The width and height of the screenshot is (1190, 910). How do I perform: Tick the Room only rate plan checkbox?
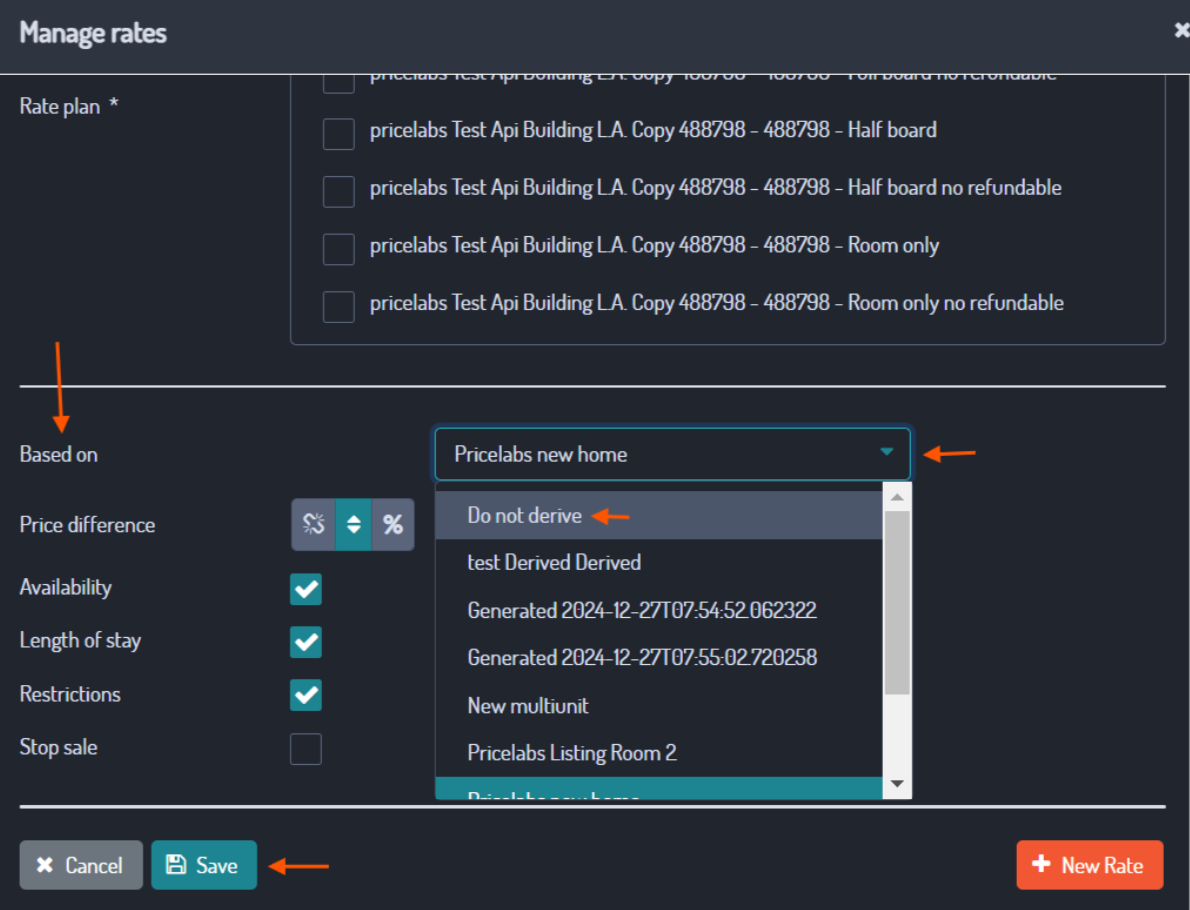coord(338,249)
